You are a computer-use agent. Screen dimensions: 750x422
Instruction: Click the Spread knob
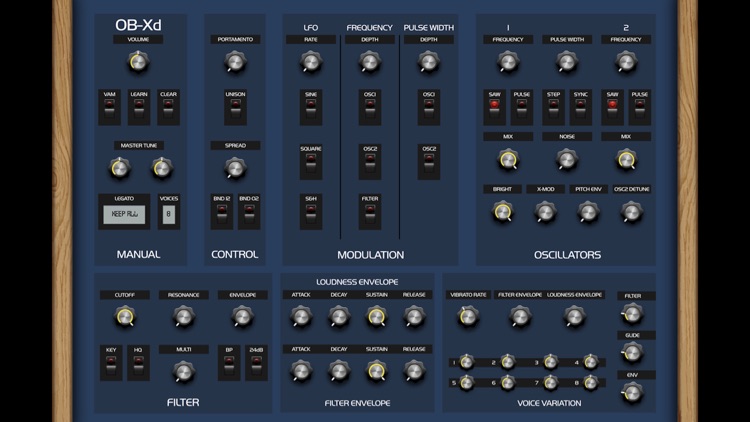(x=235, y=168)
